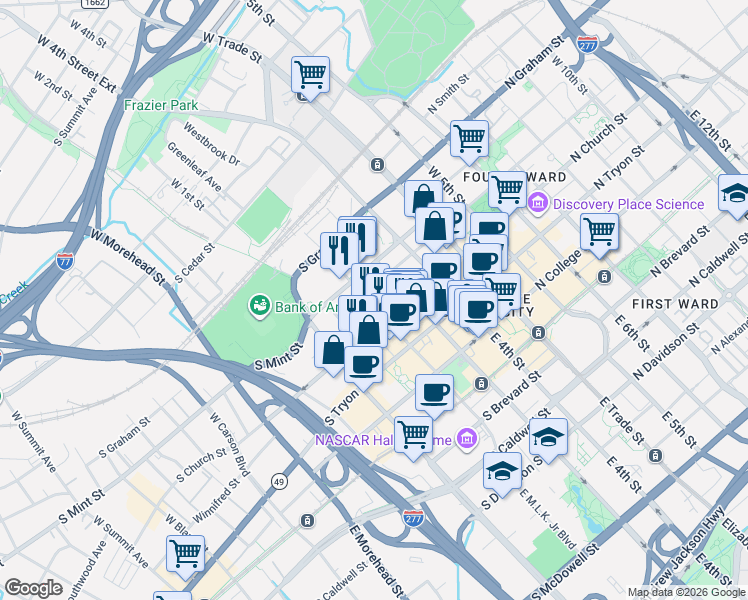Click Greenleaf Ave label
The image size is (748, 600).
[194, 167]
